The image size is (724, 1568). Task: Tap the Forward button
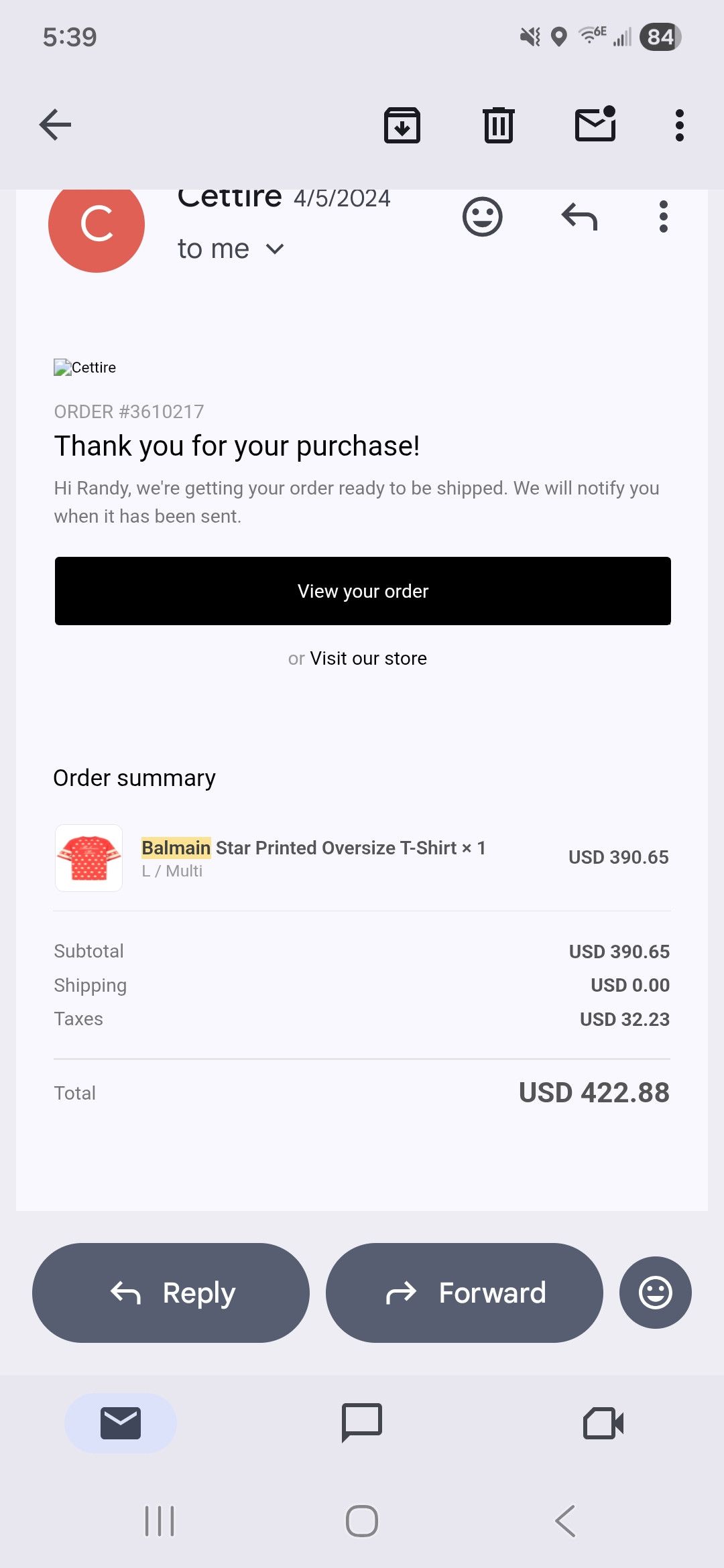point(465,1293)
